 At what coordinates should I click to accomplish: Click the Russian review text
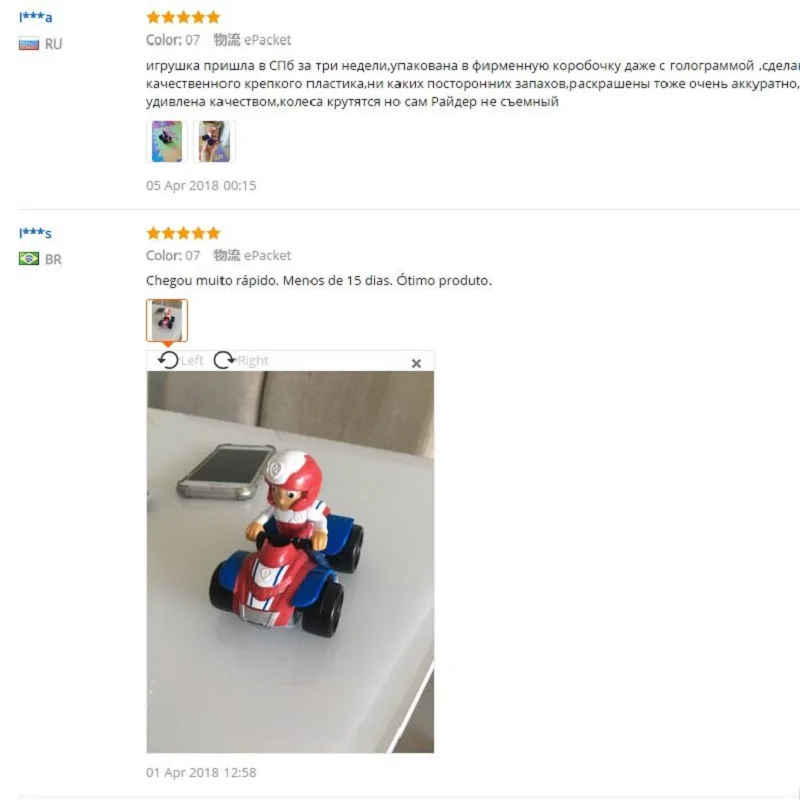472,84
